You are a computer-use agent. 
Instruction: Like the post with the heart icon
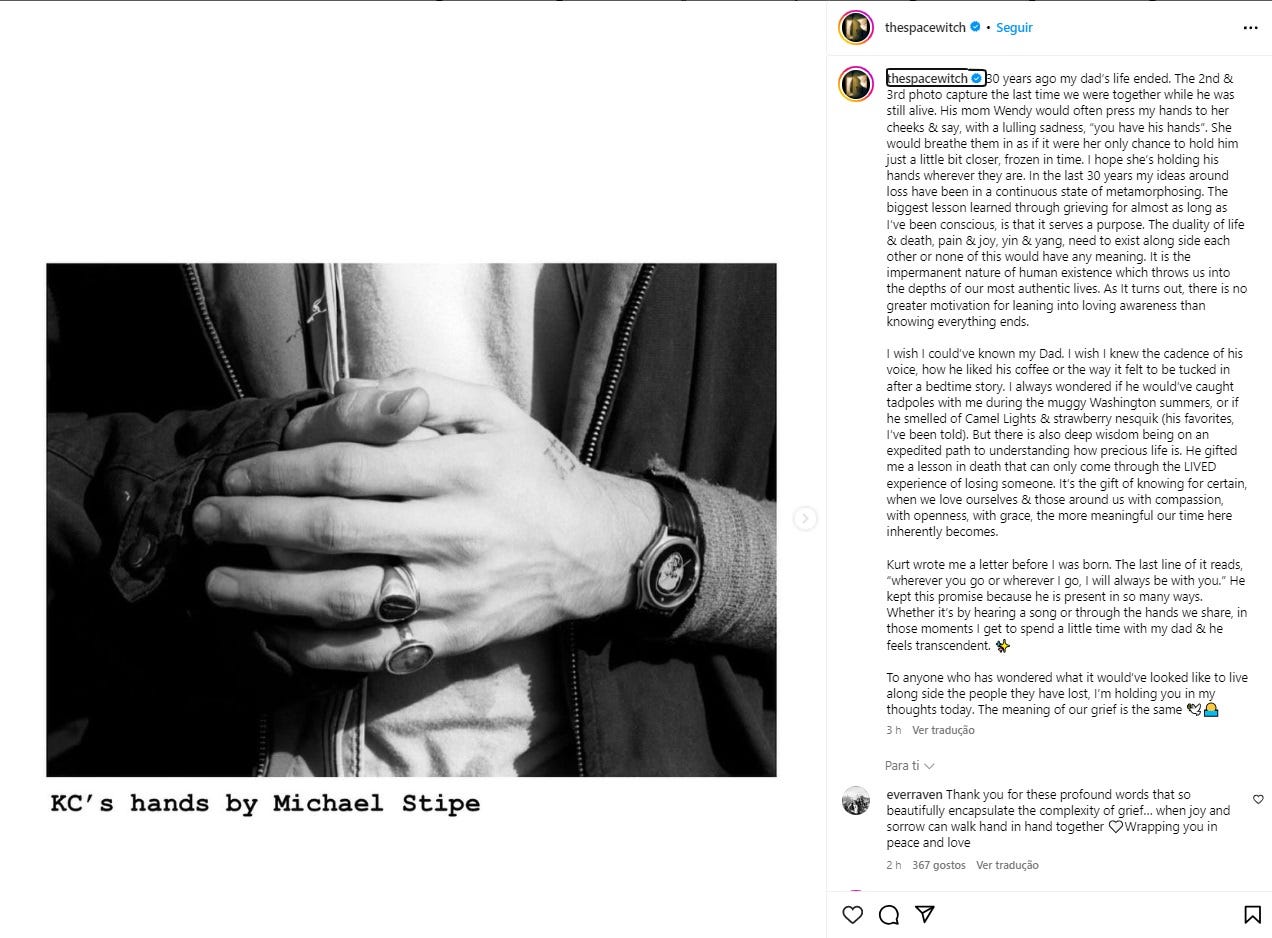852,914
